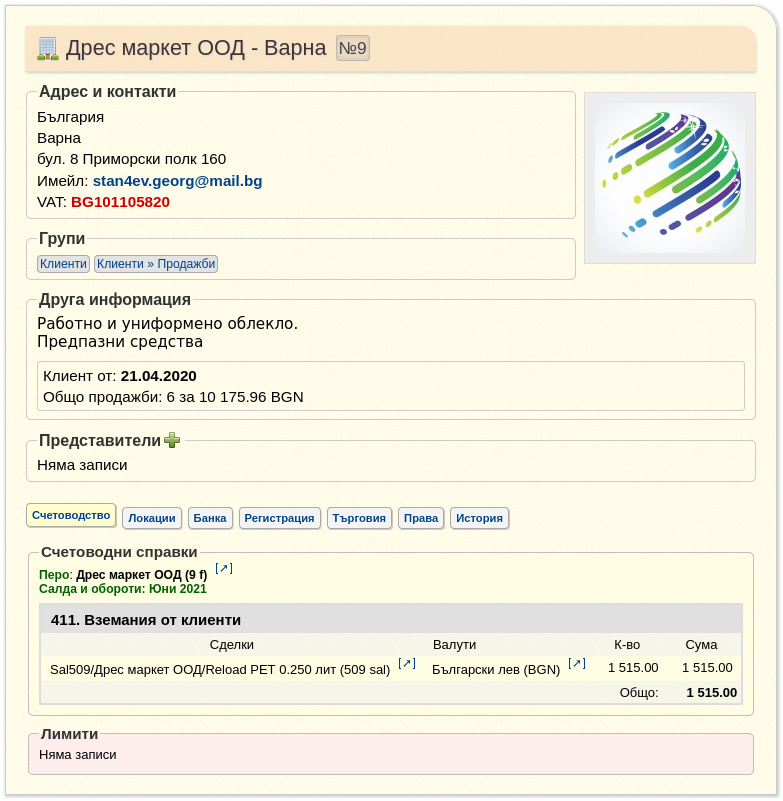Open external link icon after Sal509 deal
The width and height of the screenshot is (783, 801).
point(407,663)
